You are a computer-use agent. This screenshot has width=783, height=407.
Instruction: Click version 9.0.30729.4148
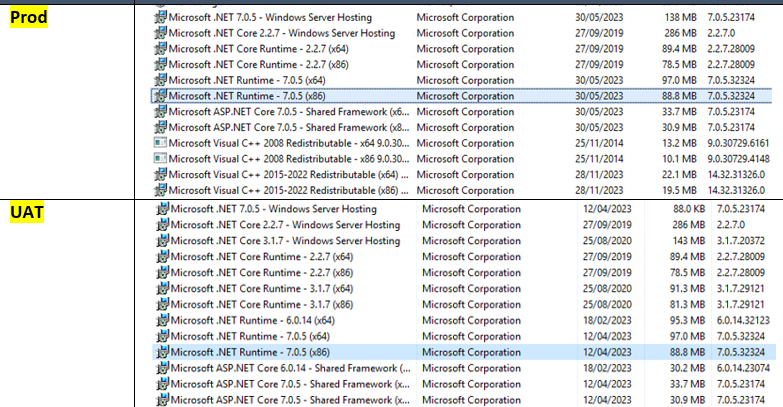tap(738, 159)
